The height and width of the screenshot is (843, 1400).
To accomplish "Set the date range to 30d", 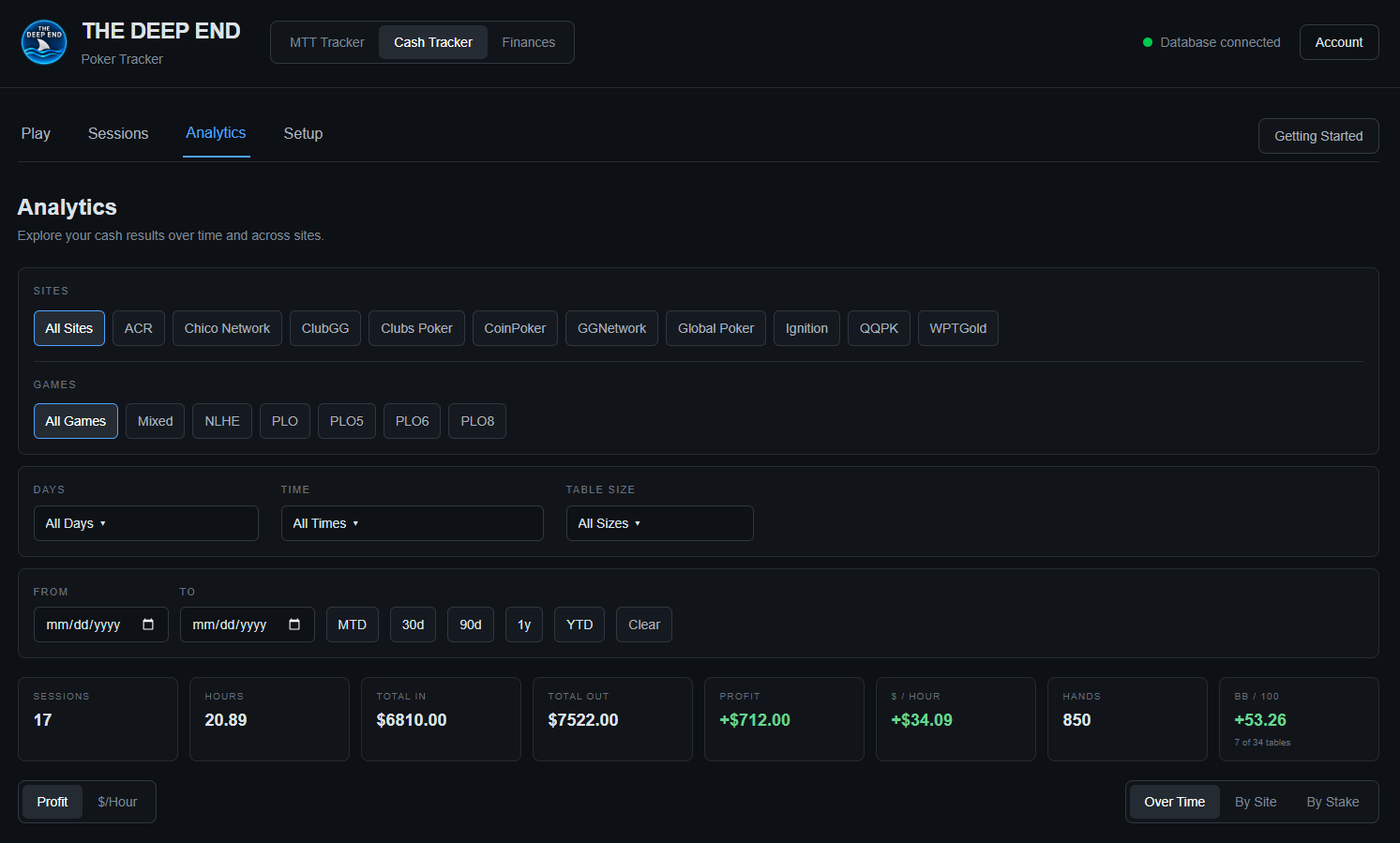I will tap(414, 625).
